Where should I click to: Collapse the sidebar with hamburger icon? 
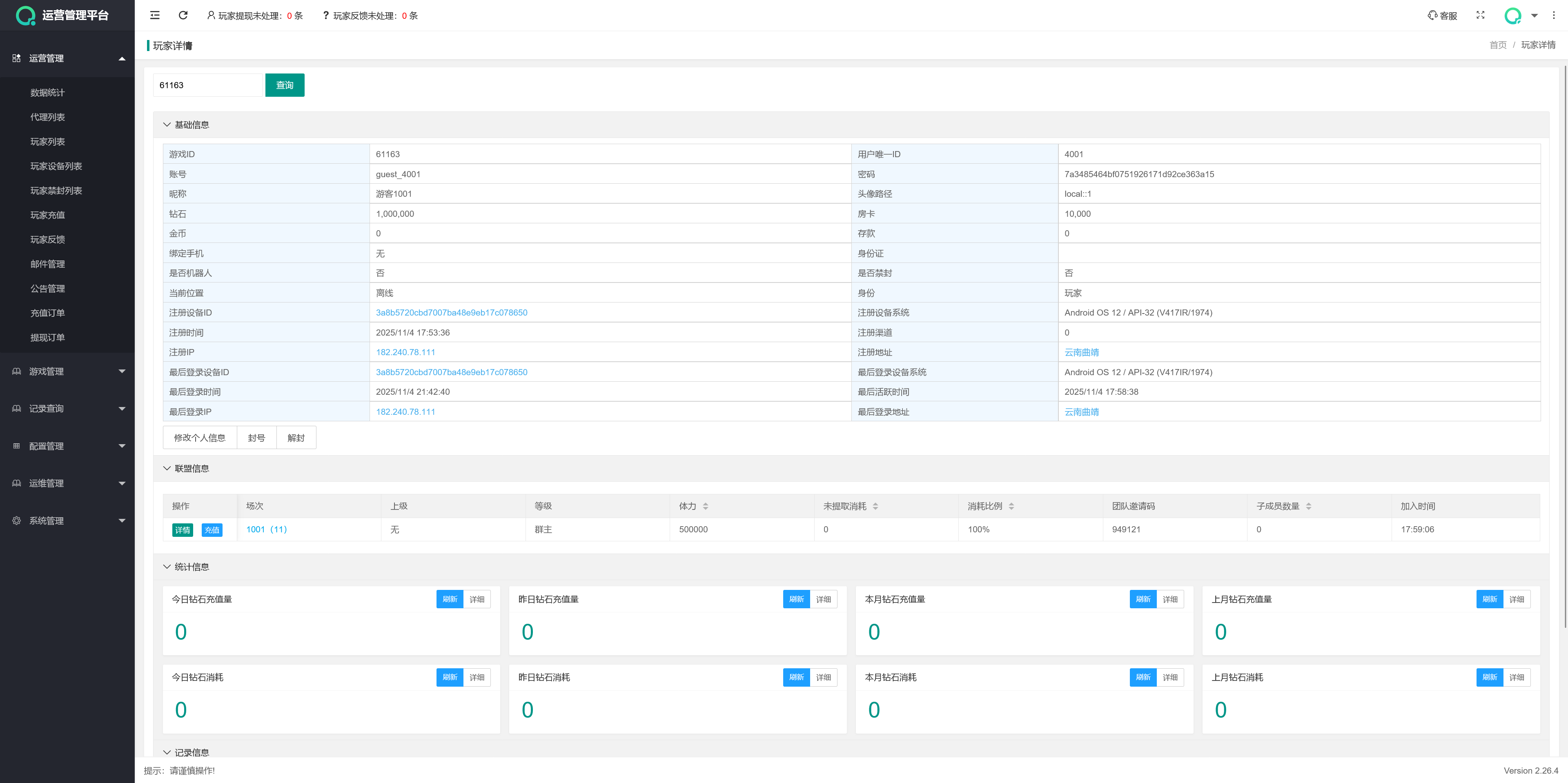tap(155, 15)
